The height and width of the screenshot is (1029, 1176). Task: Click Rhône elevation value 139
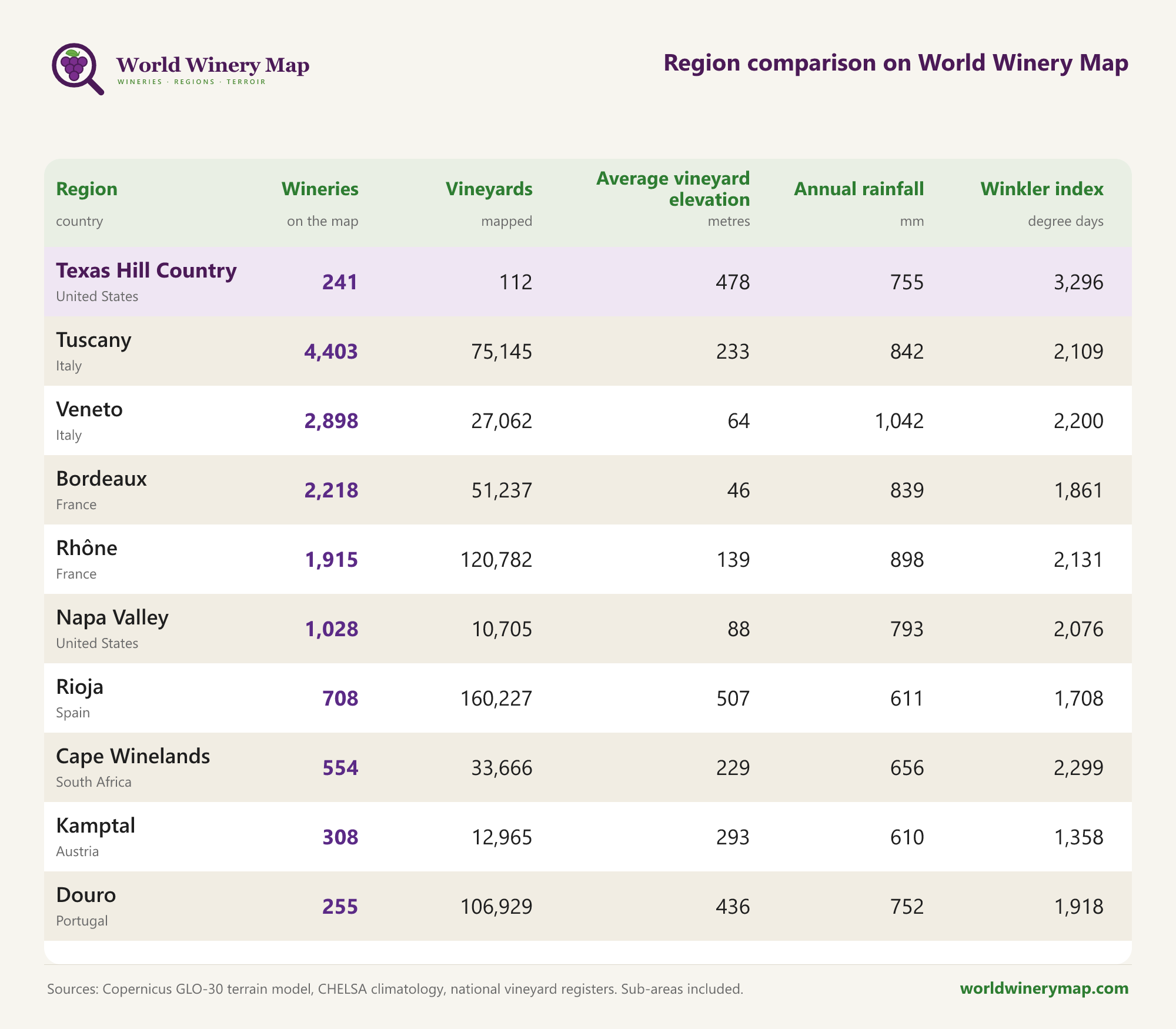click(733, 560)
